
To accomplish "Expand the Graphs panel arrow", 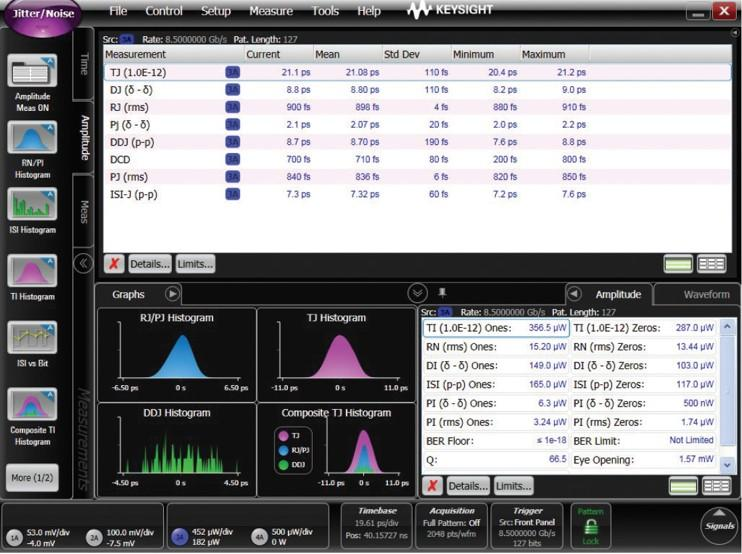I will click(x=172, y=294).
